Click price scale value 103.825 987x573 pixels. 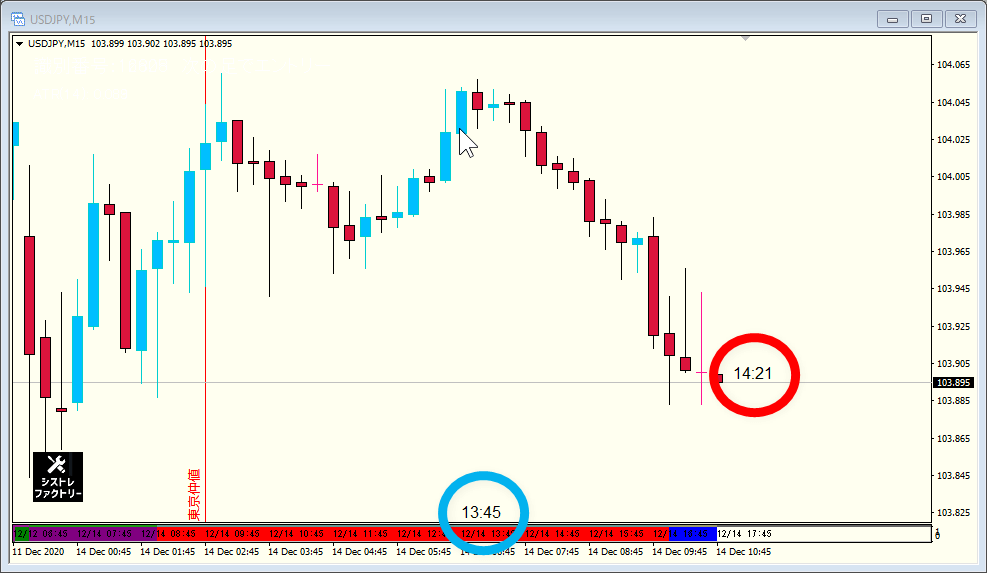click(953, 513)
